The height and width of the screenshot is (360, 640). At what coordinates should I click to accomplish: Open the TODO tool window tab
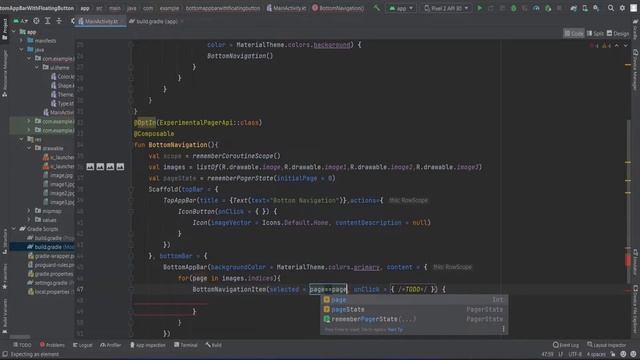coord(22,345)
